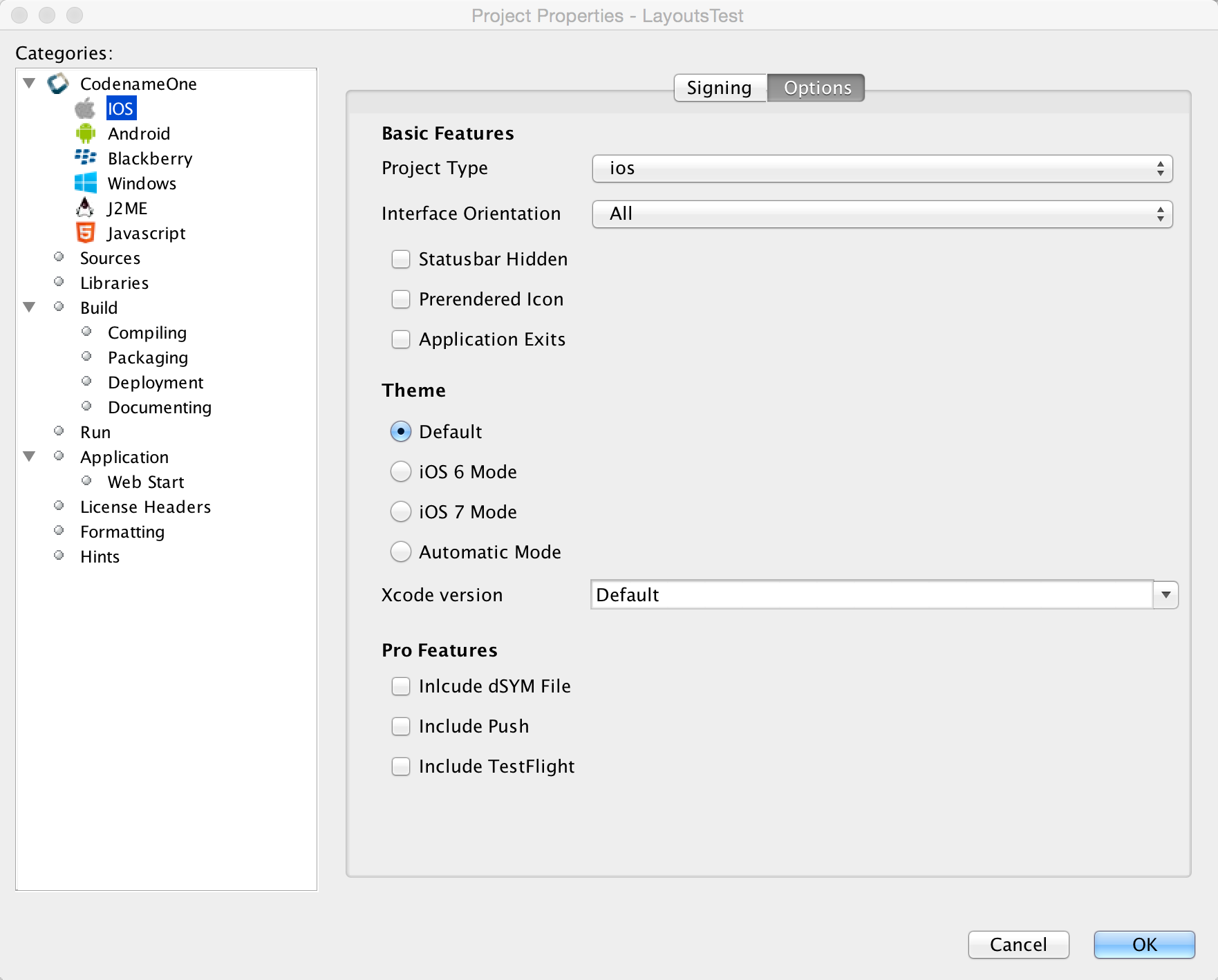Image resolution: width=1218 pixels, height=980 pixels.
Task: Switch to the Options tab
Action: pyautogui.click(x=817, y=88)
